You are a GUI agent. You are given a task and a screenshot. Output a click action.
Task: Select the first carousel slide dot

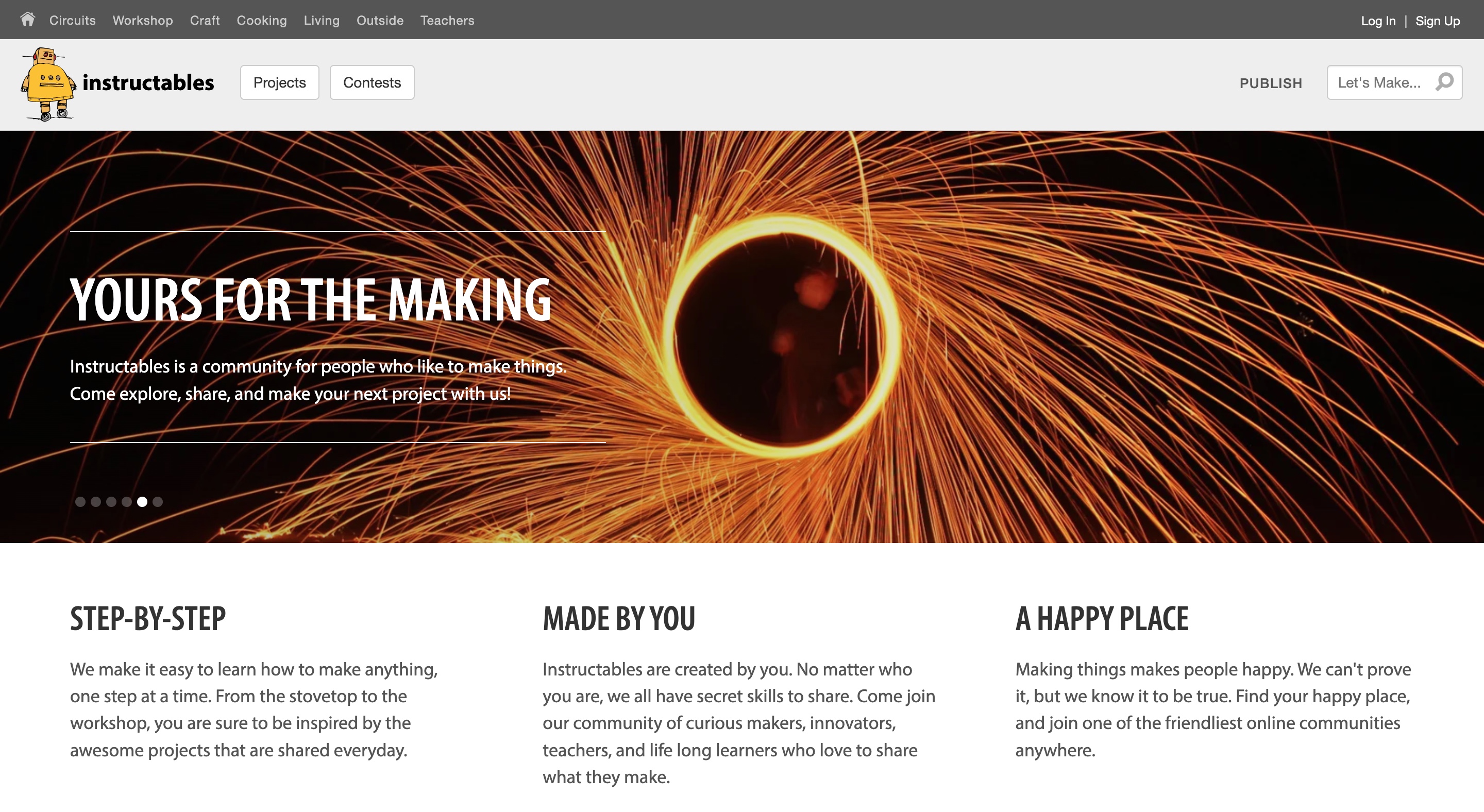pos(81,502)
